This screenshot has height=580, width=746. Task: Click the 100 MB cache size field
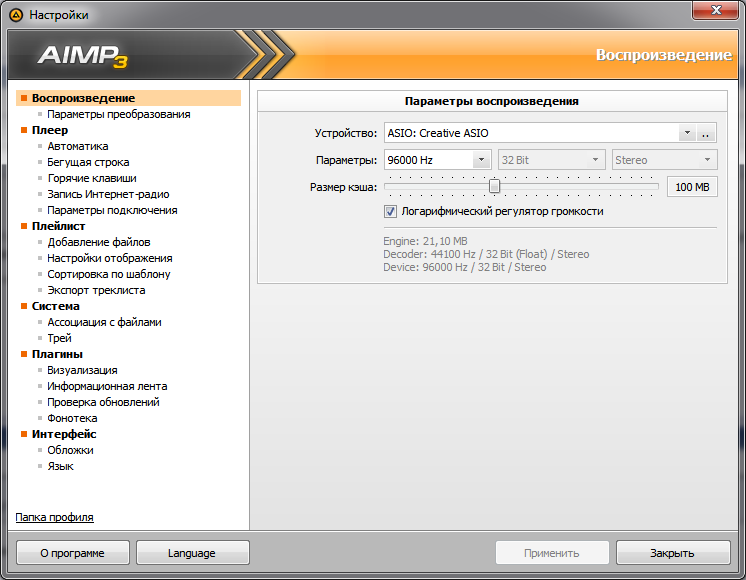pos(692,187)
